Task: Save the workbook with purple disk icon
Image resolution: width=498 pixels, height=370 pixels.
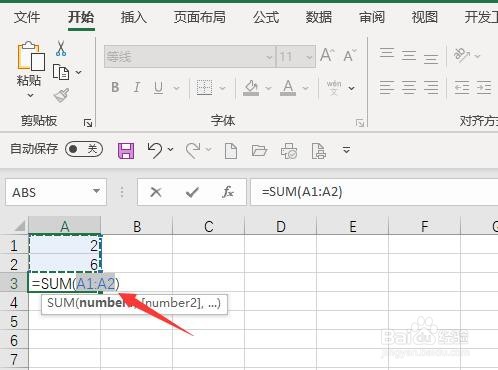Action: click(126, 151)
